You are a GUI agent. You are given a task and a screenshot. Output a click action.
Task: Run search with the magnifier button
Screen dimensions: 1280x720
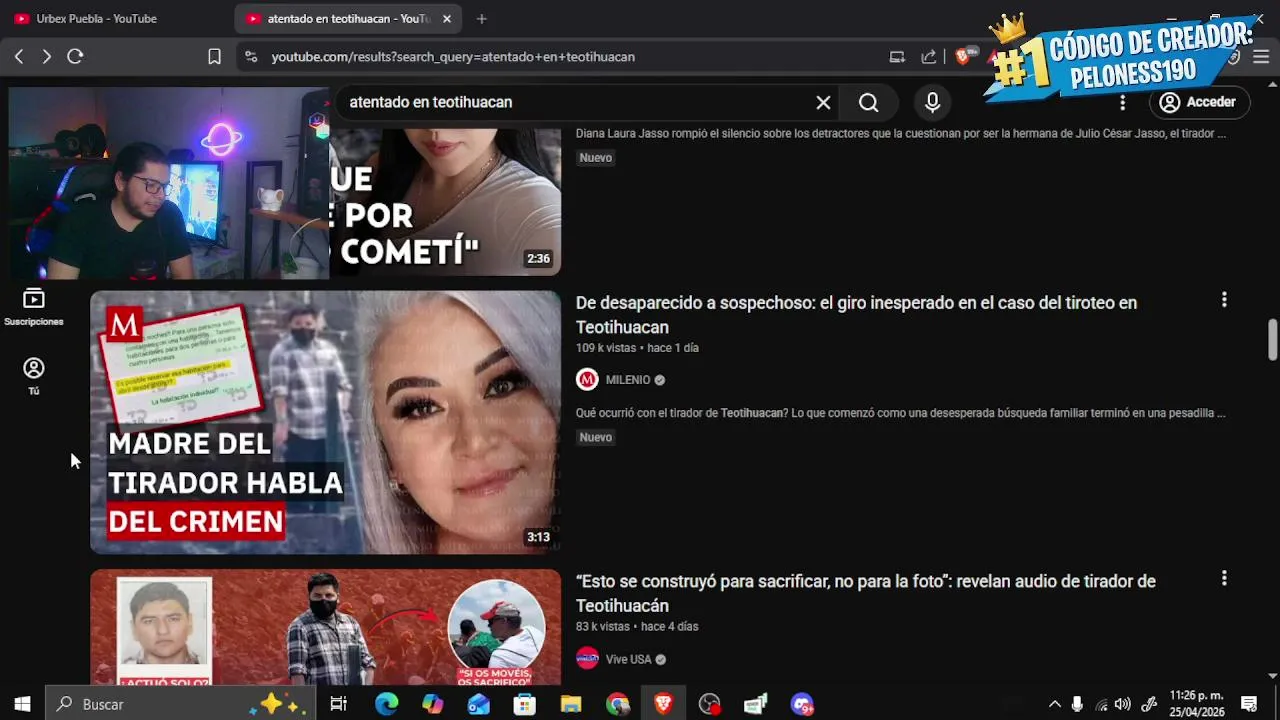tap(868, 102)
